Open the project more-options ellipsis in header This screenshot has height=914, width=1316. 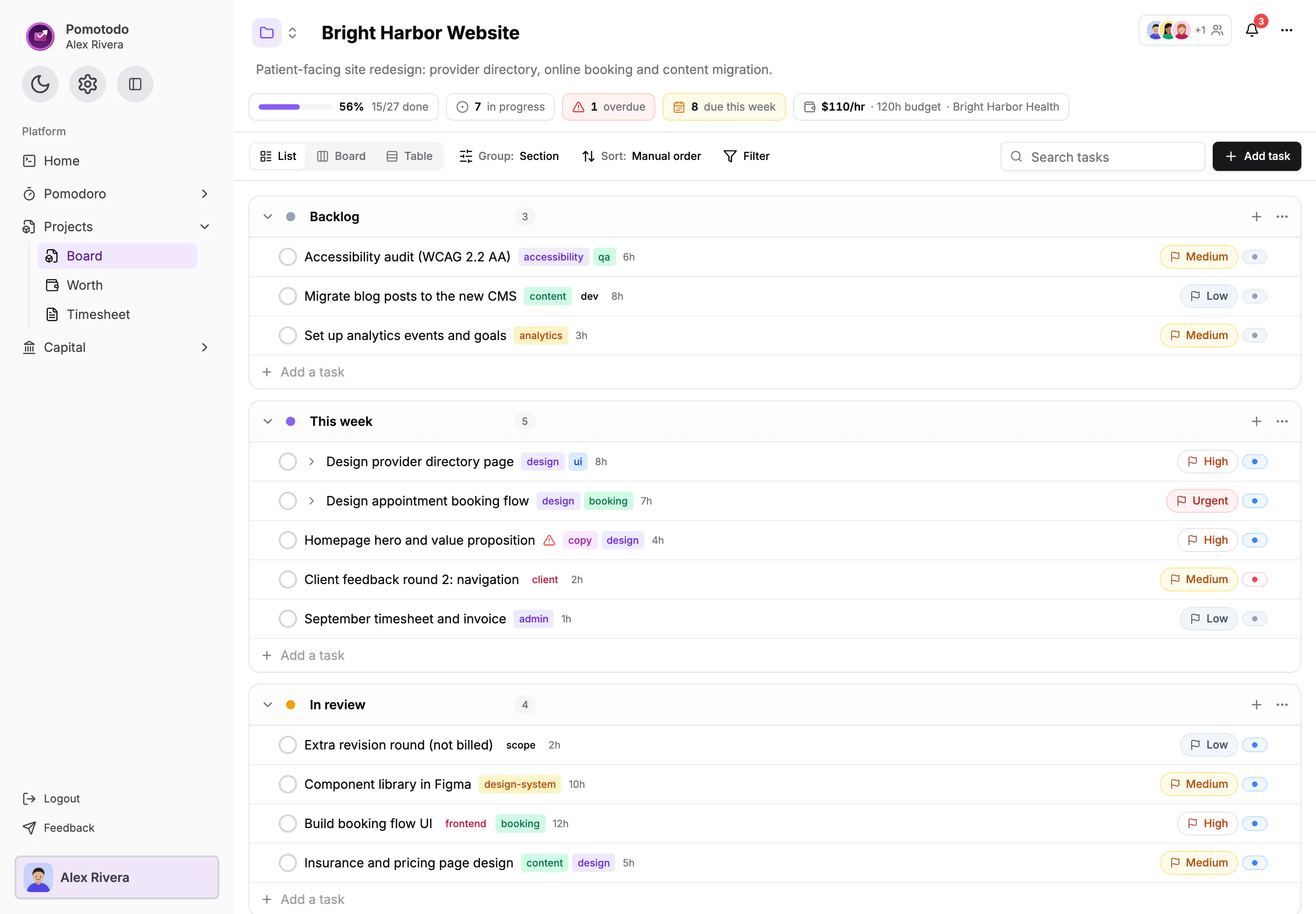[1287, 30]
